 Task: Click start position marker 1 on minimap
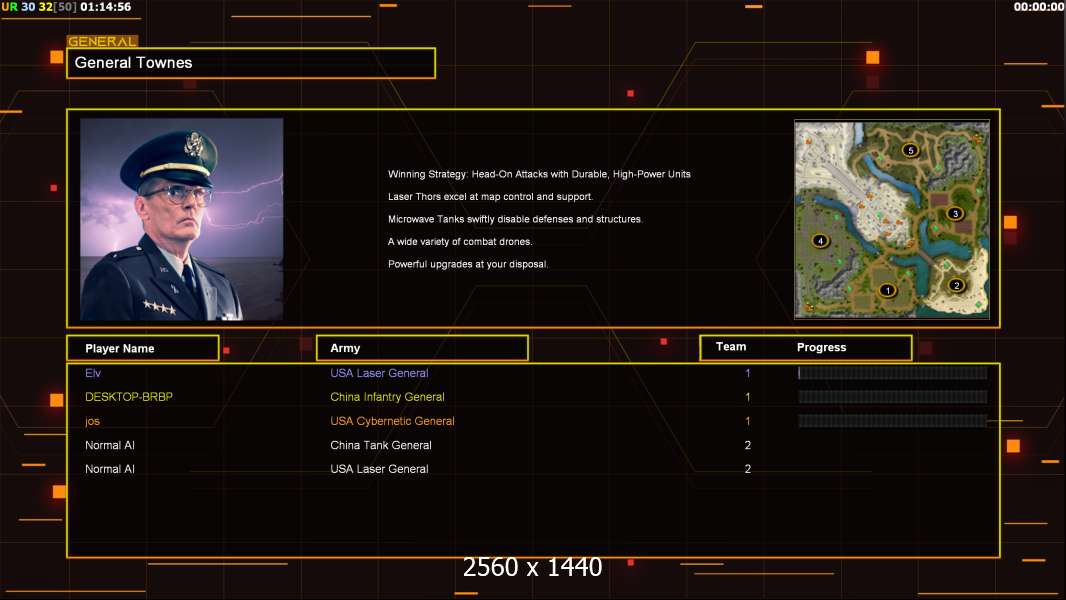(x=887, y=290)
